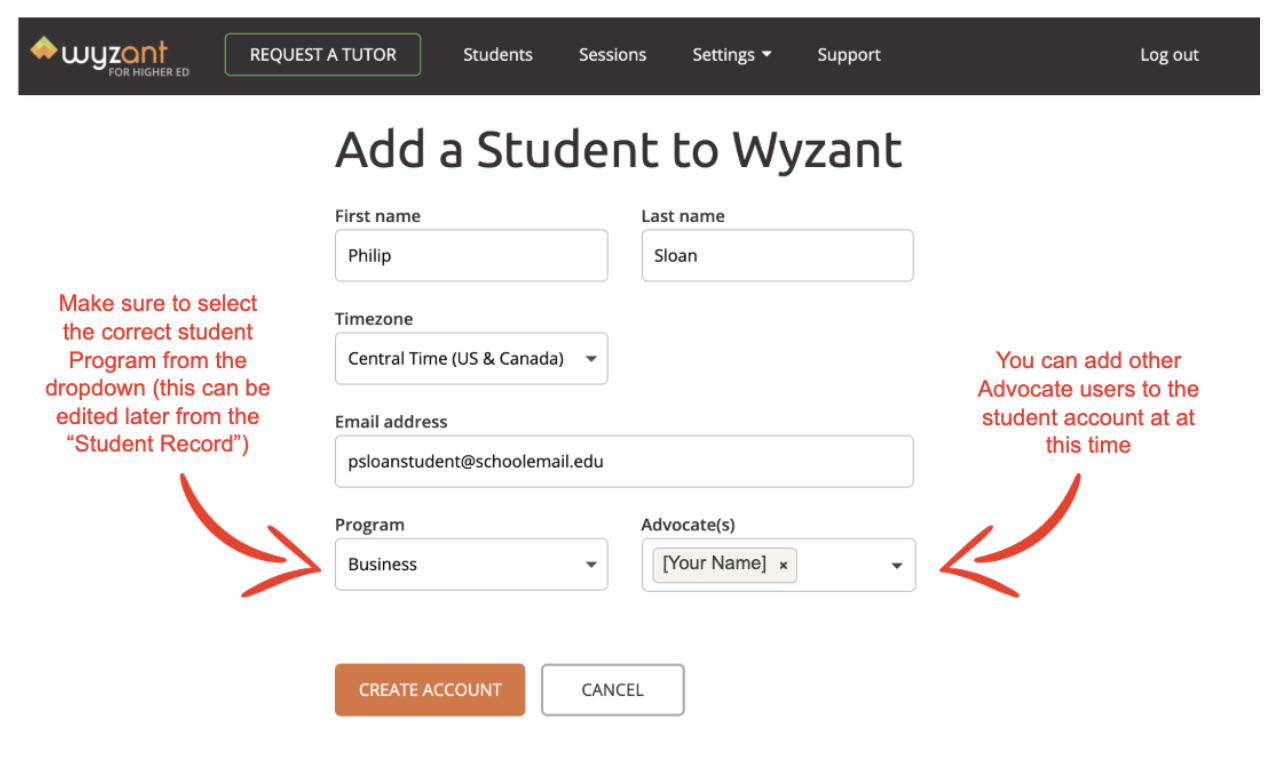The image size is (1278, 766).
Task: Go to the Students page
Action: [x=498, y=55]
